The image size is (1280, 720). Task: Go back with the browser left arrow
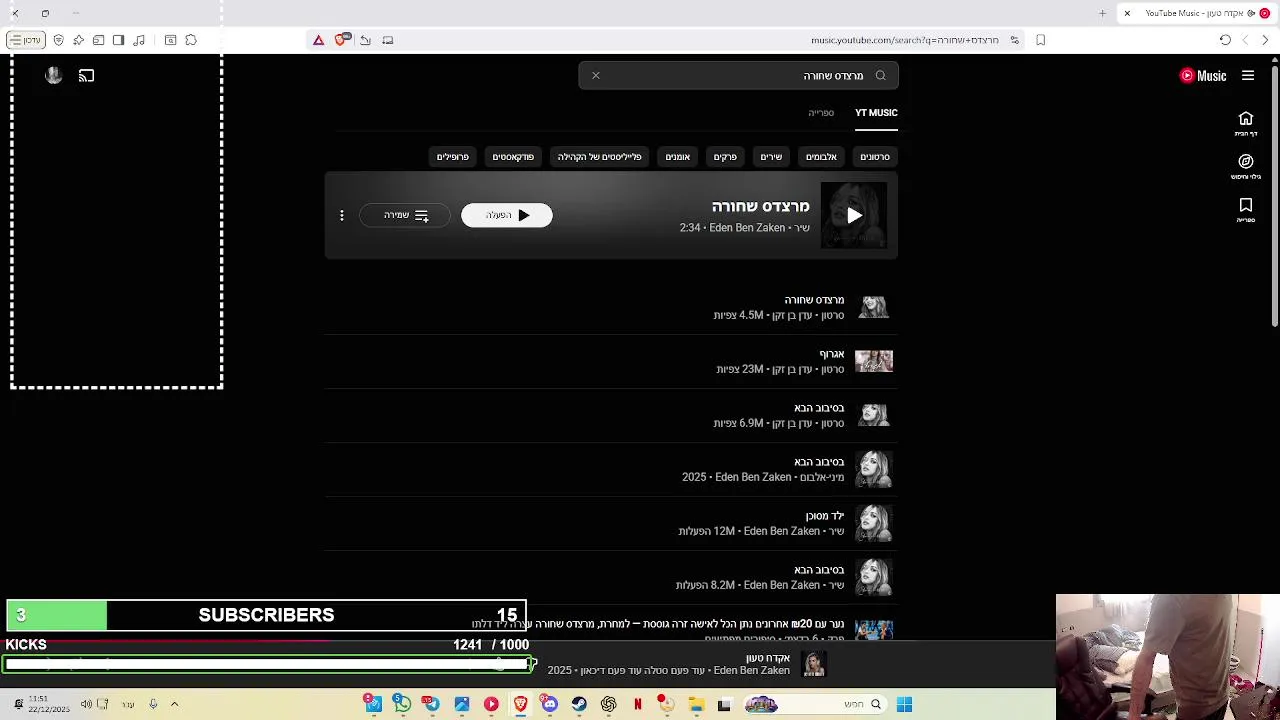[x=1245, y=40]
